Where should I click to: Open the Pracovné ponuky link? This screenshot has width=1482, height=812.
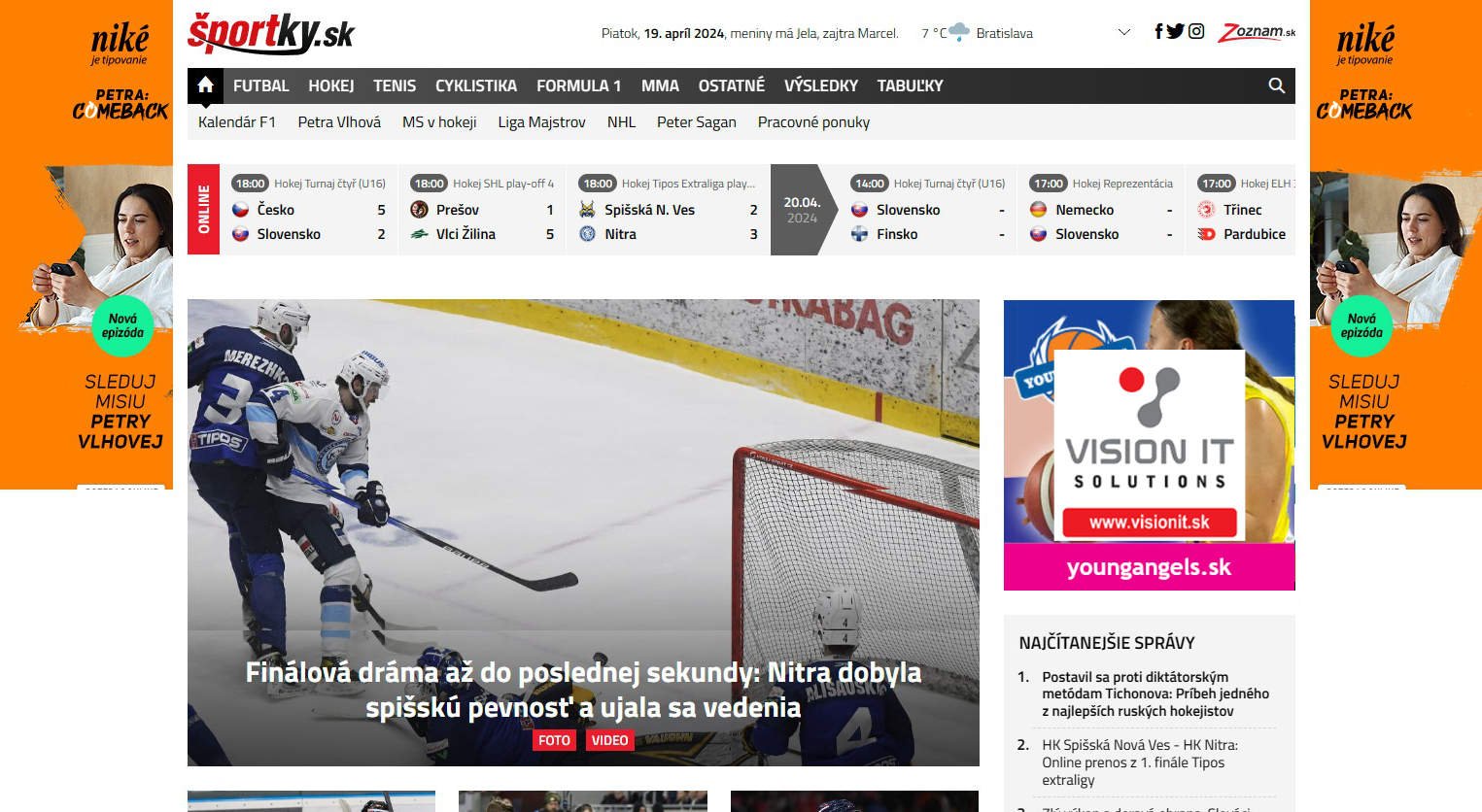tap(813, 122)
